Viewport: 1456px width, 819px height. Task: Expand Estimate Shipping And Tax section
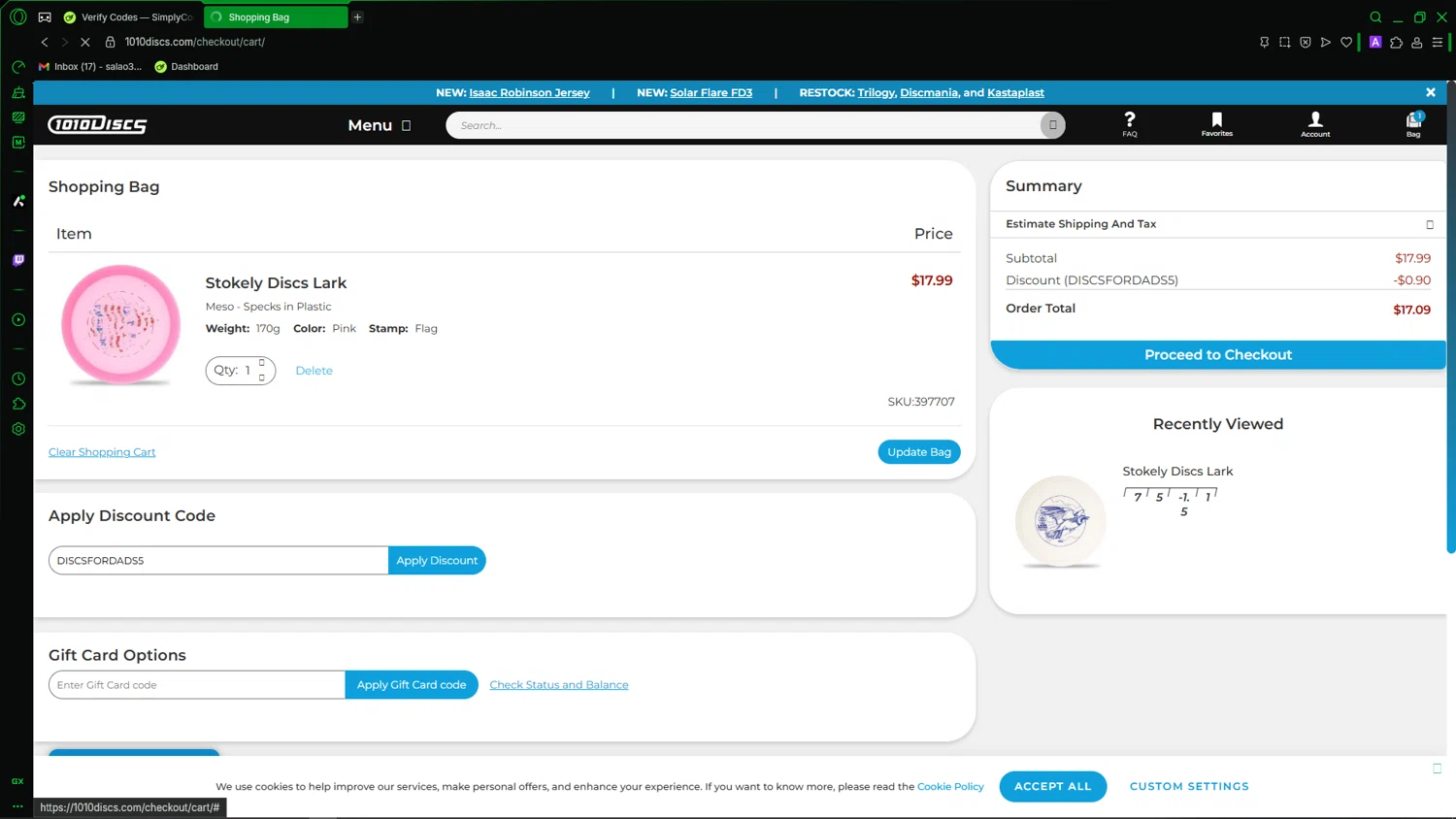pyautogui.click(x=1218, y=224)
